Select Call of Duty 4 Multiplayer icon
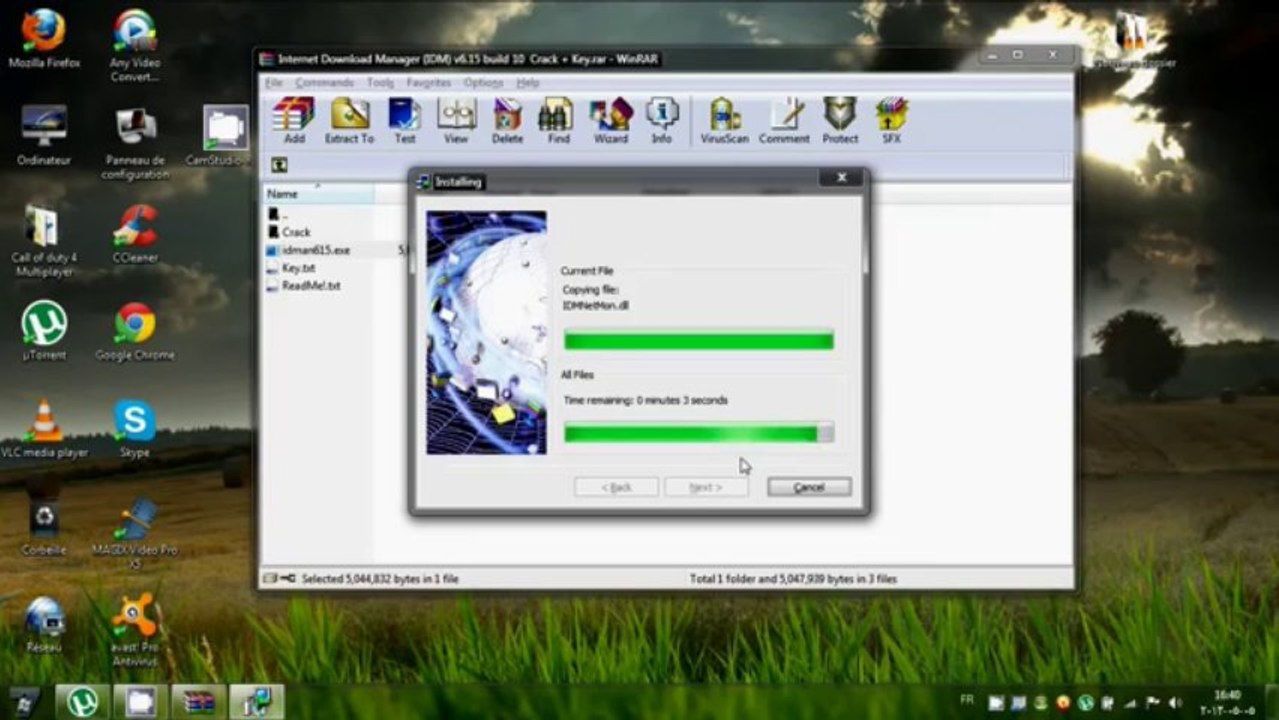 (x=43, y=240)
